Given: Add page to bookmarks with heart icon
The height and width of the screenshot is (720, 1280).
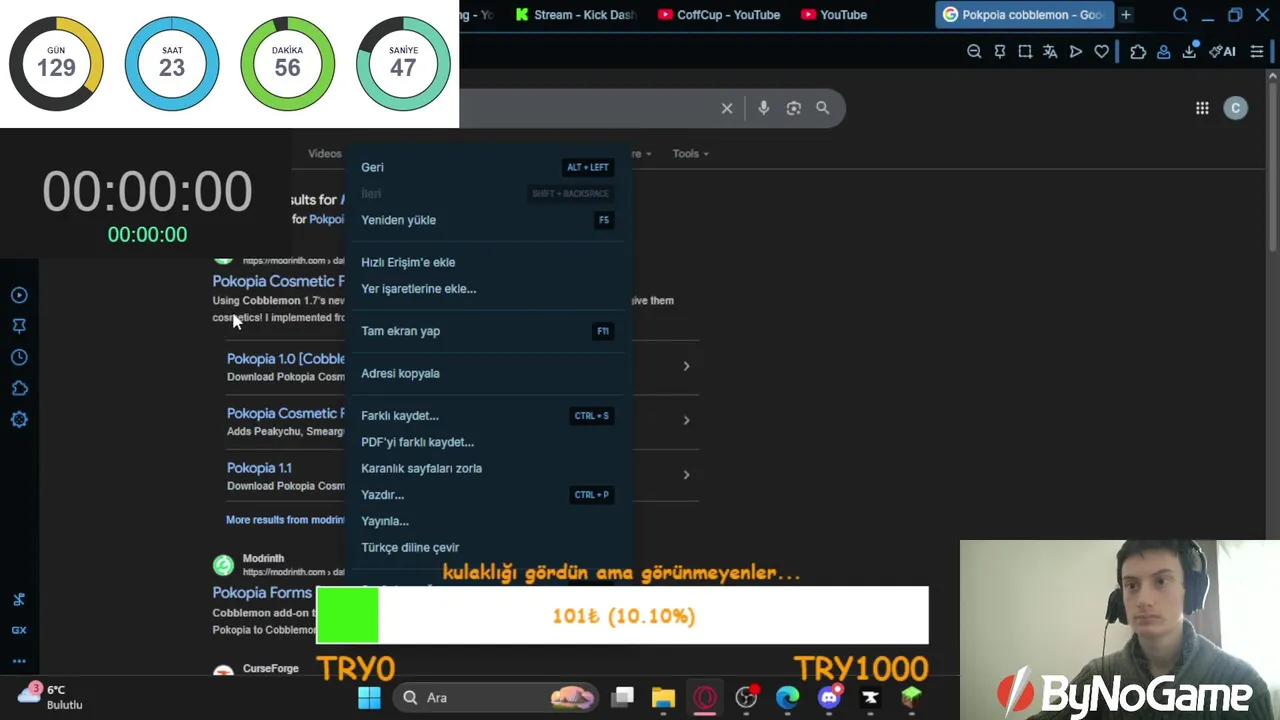Looking at the screenshot, I should pyautogui.click(x=1101, y=52).
